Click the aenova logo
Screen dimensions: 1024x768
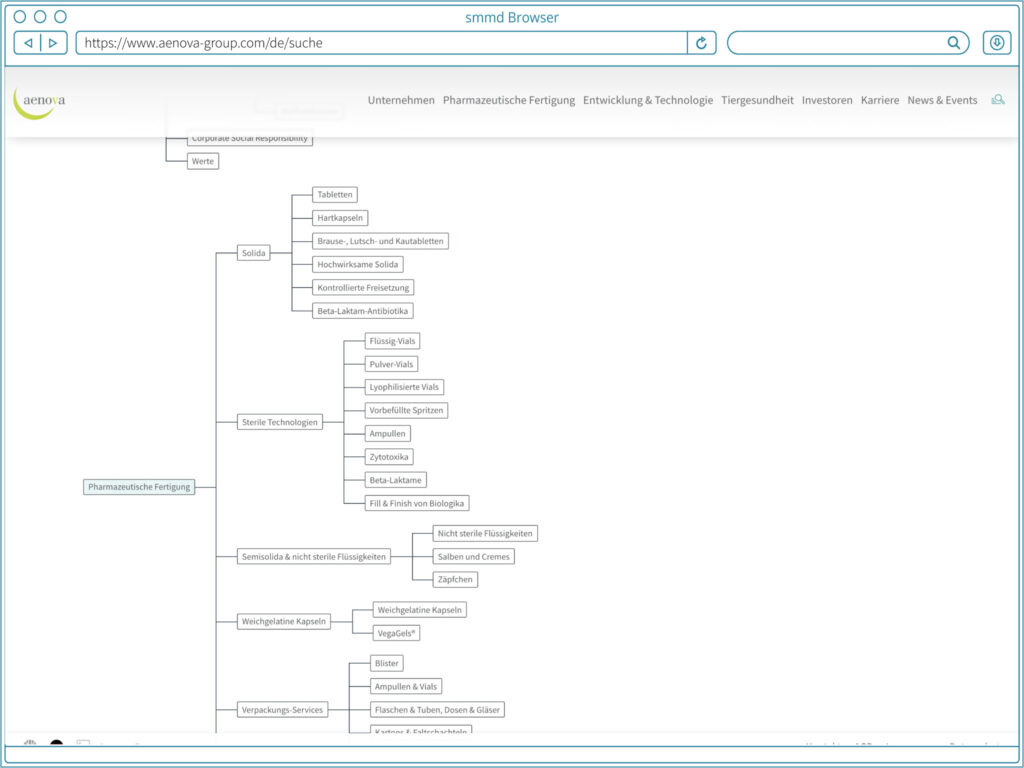39,103
